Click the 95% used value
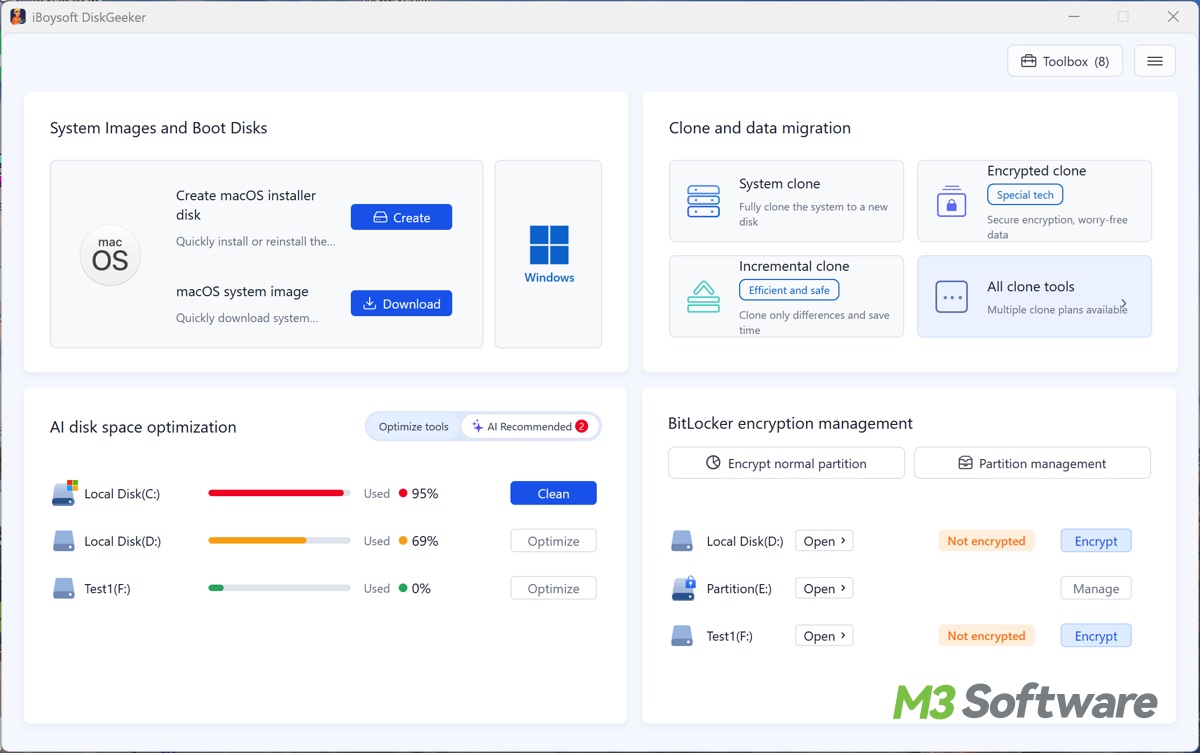This screenshot has width=1200, height=753. 425,493
